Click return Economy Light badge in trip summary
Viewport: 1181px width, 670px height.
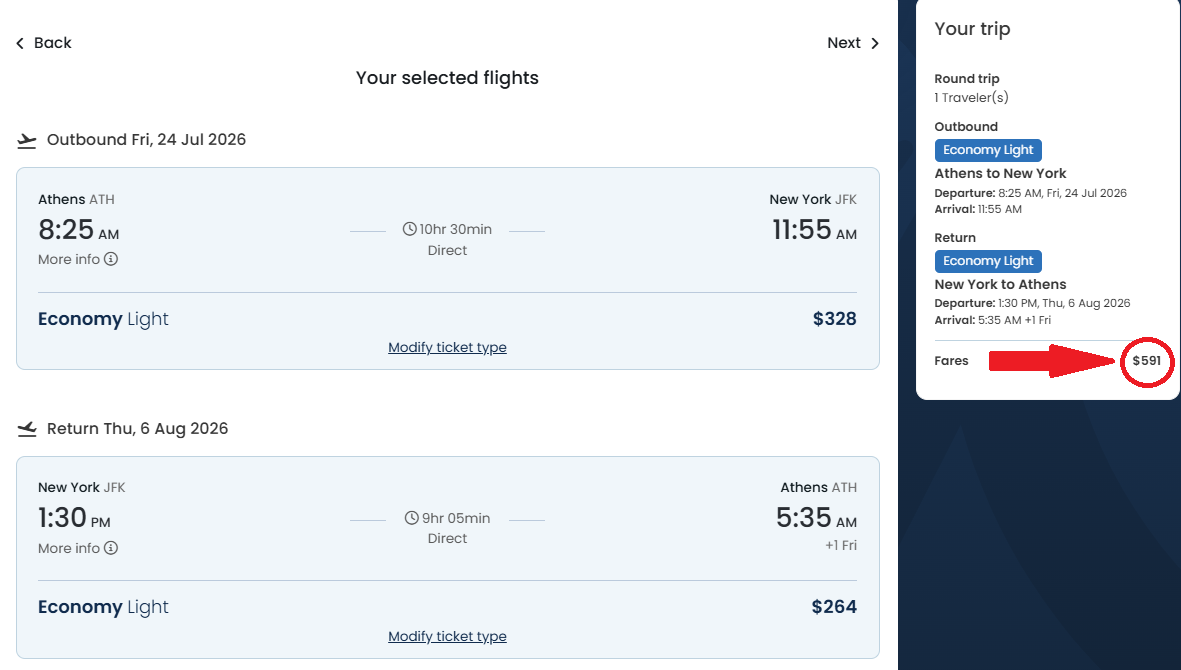point(988,261)
